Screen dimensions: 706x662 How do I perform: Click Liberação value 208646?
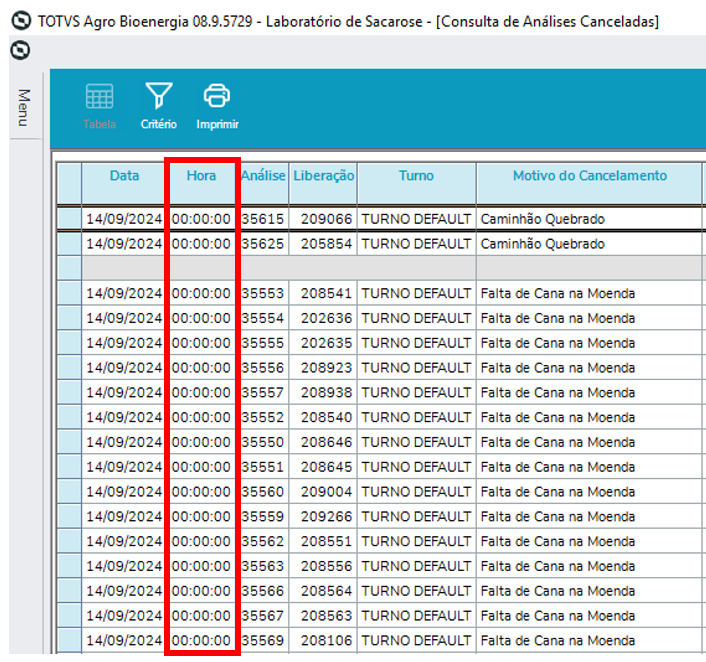(326, 442)
